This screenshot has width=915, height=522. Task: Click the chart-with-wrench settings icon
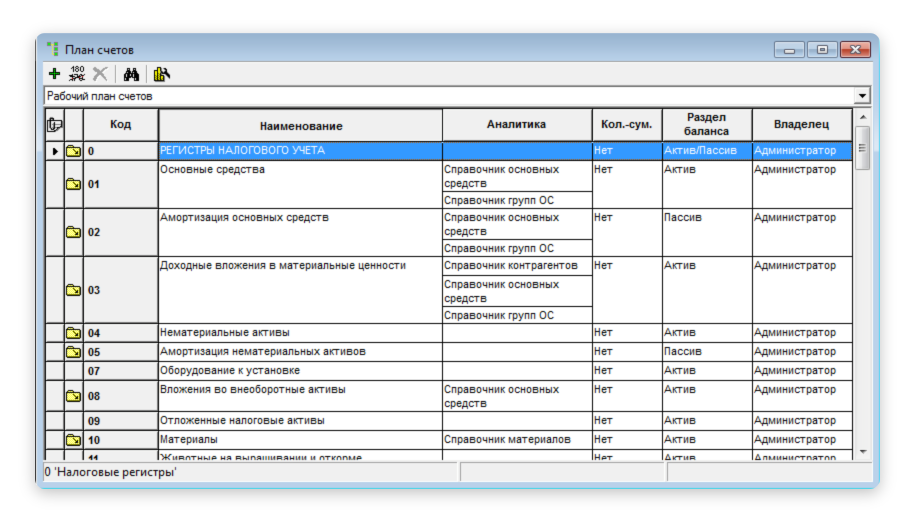162,74
